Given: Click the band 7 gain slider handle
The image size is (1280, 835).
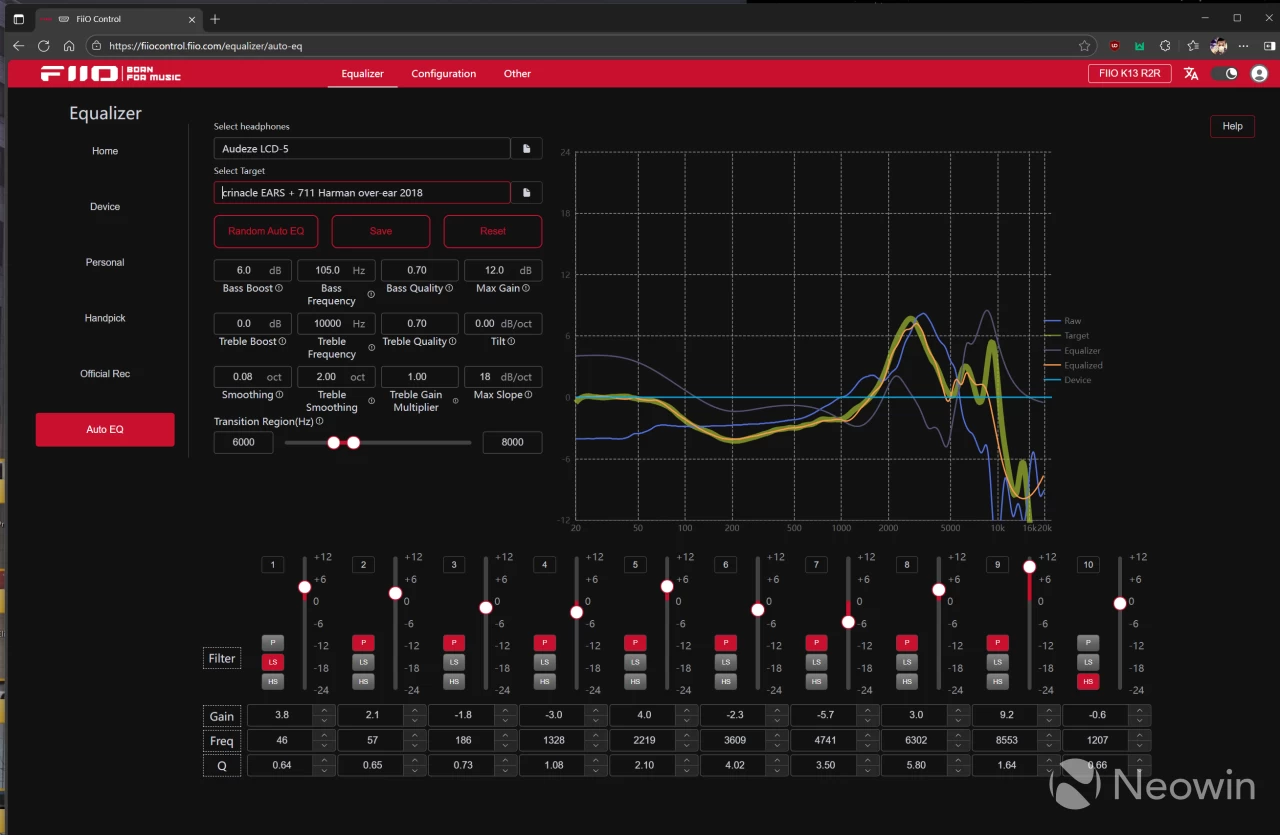Looking at the screenshot, I should (848, 621).
